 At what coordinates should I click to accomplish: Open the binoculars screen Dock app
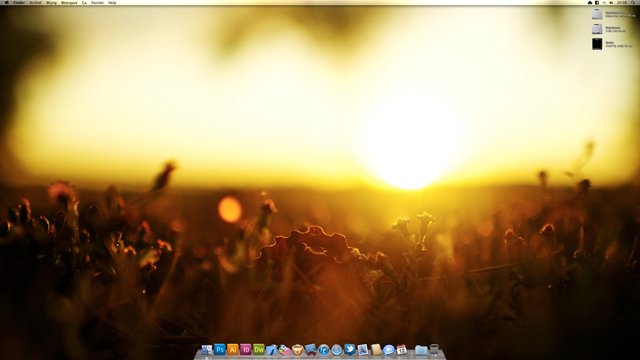(x=311, y=350)
